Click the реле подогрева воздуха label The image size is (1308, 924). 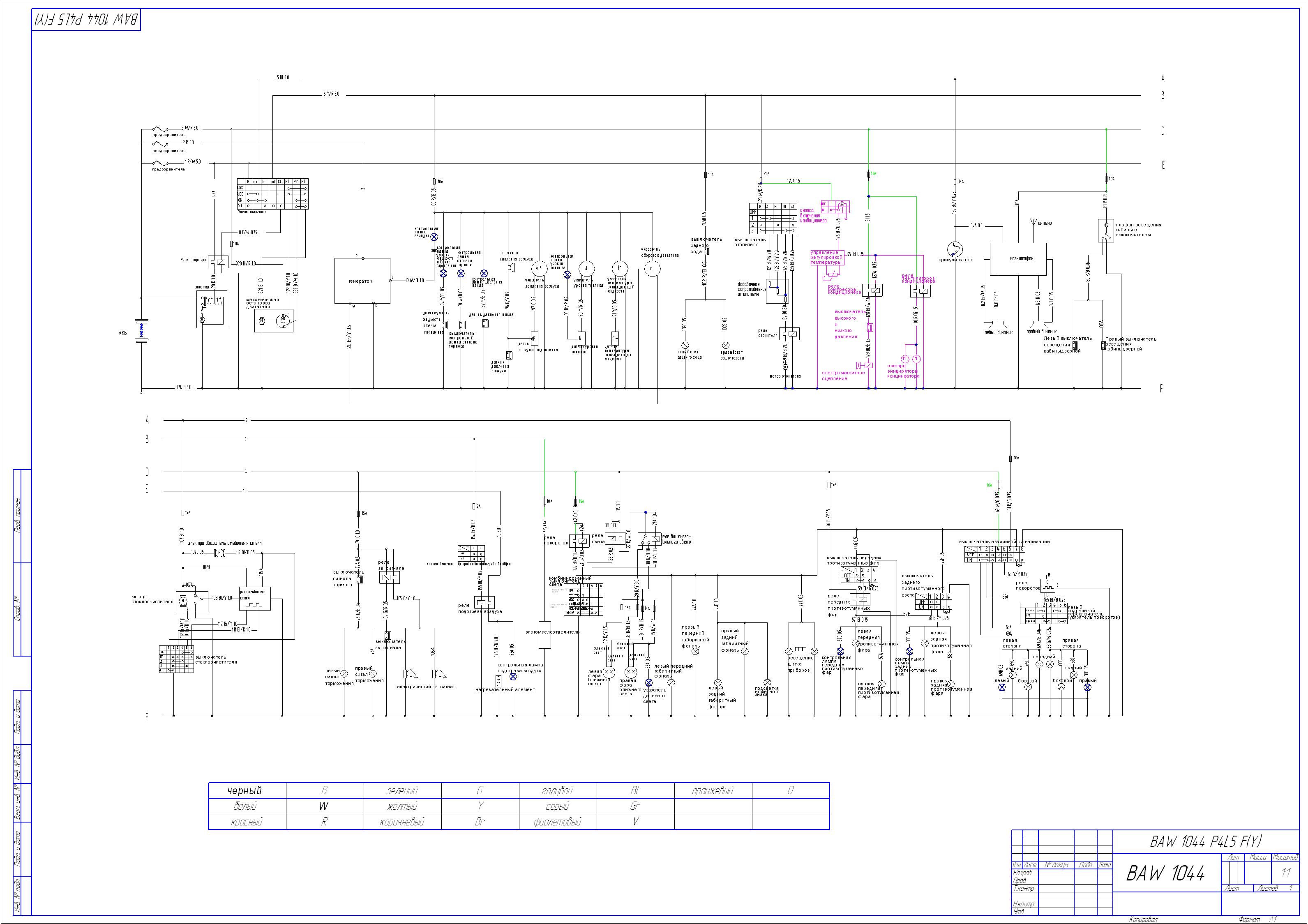480,608
